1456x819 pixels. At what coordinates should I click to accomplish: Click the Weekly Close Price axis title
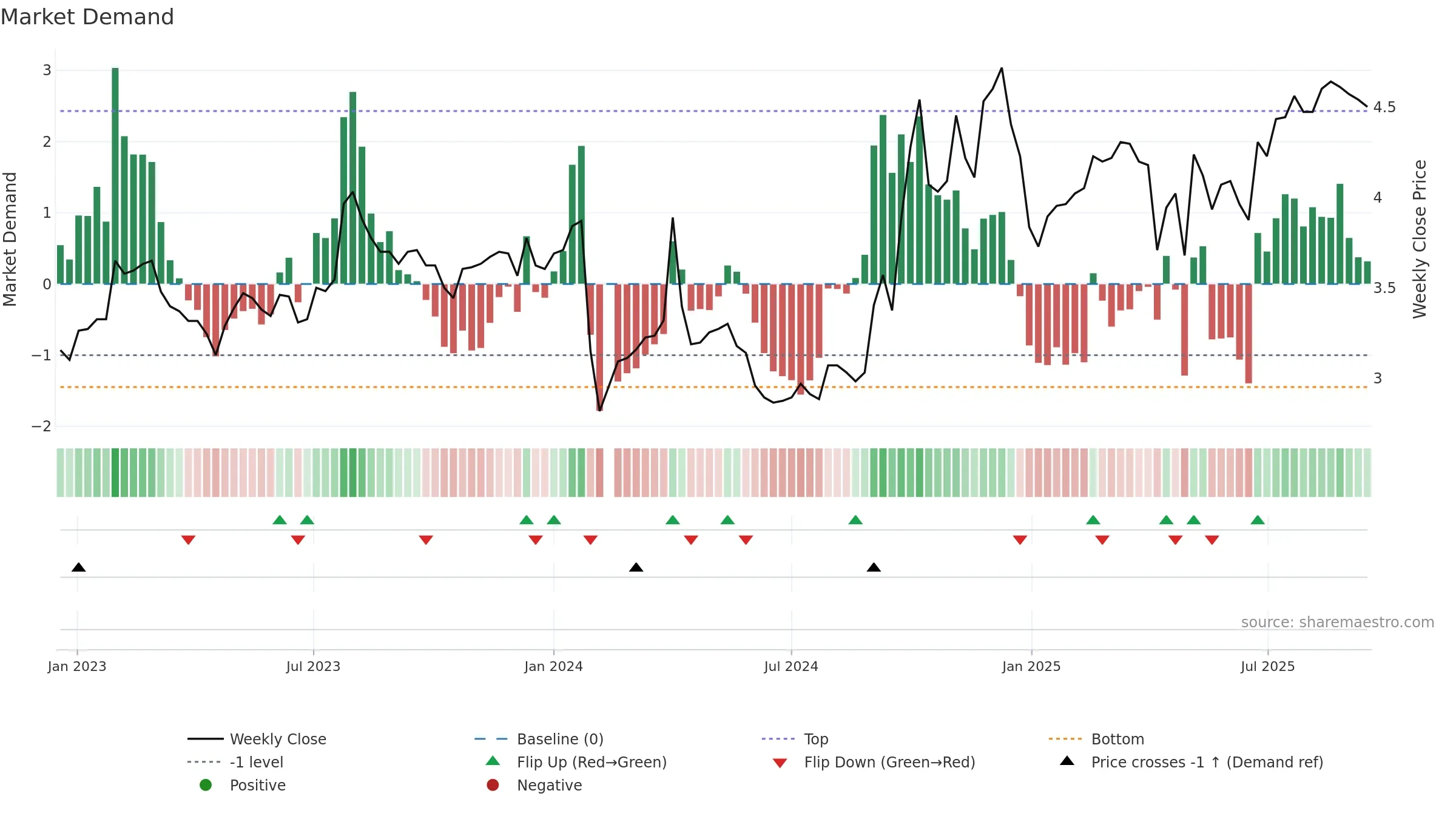[x=1420, y=239]
